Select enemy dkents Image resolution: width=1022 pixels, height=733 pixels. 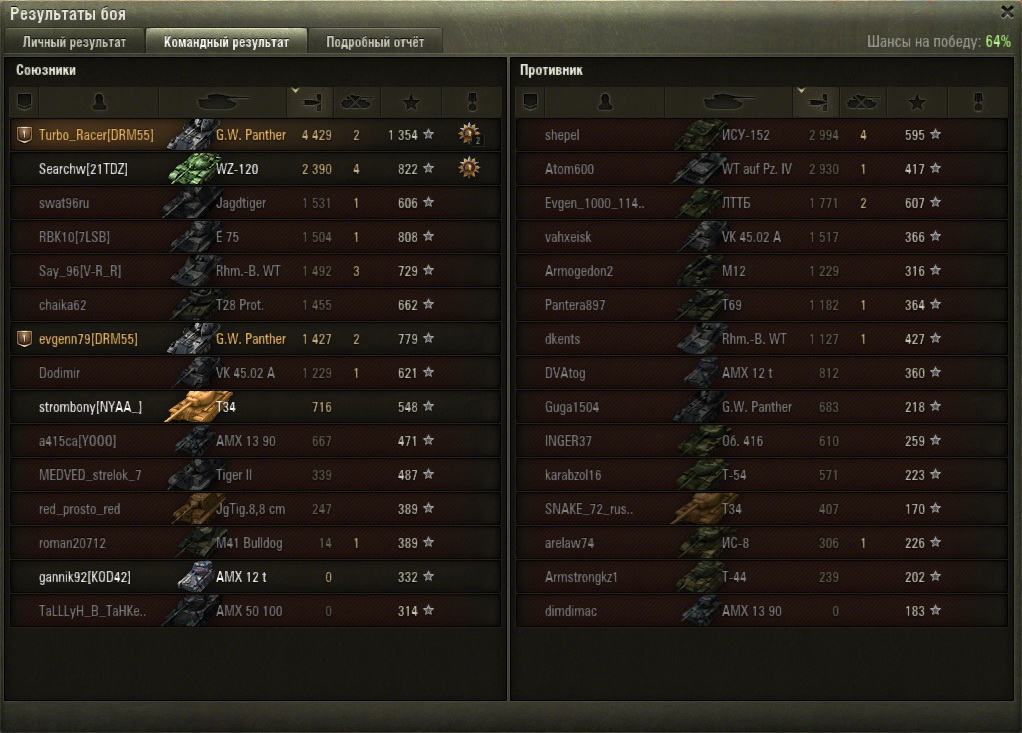(x=562, y=339)
